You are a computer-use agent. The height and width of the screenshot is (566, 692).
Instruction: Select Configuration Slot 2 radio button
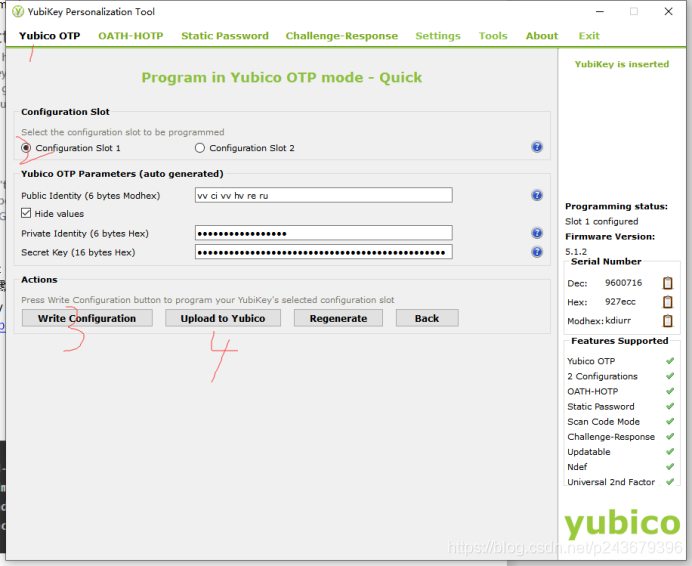(x=200, y=148)
